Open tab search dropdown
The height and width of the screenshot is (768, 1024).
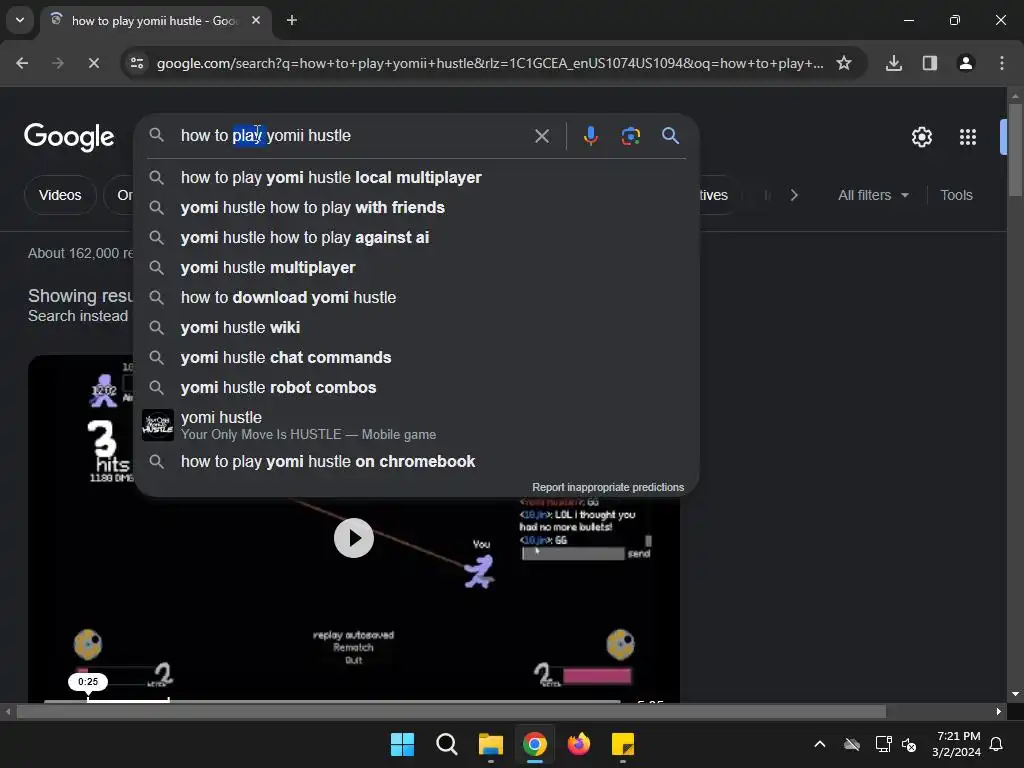pos(20,20)
